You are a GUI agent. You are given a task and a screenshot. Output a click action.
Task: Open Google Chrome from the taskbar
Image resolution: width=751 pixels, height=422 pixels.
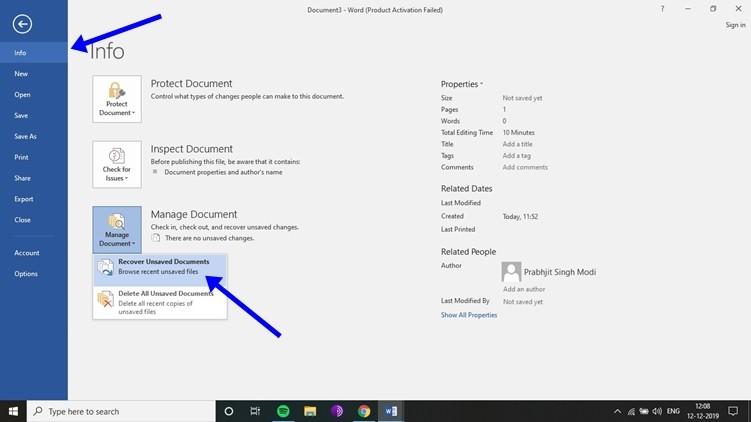tap(364, 411)
